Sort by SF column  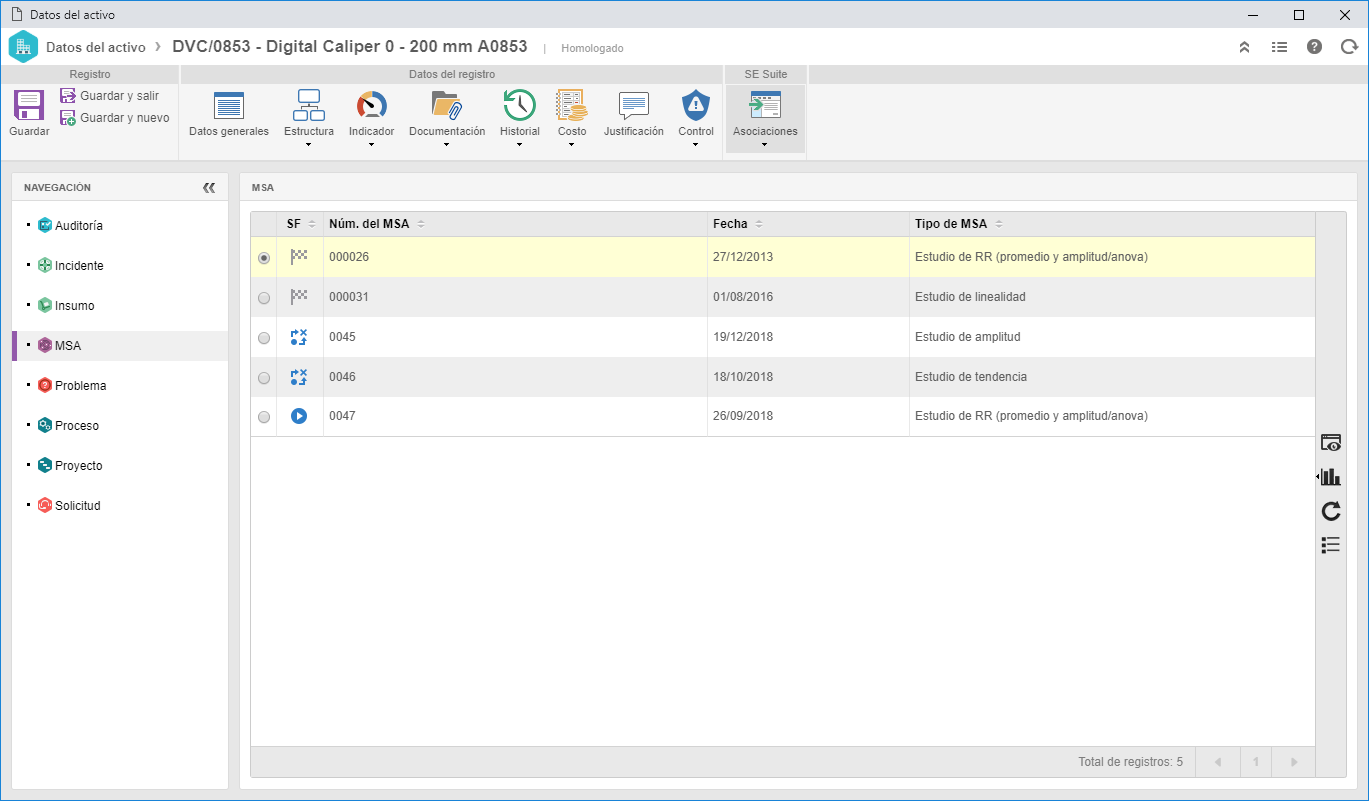pos(301,224)
